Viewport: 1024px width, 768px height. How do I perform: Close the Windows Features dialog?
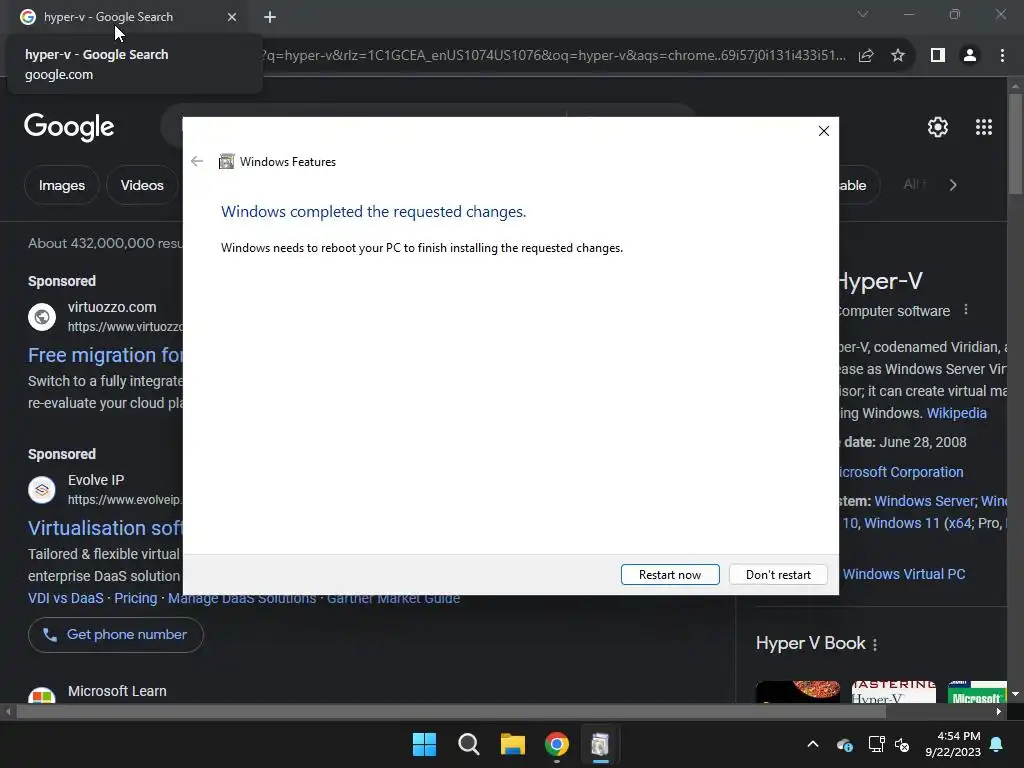coord(824,131)
